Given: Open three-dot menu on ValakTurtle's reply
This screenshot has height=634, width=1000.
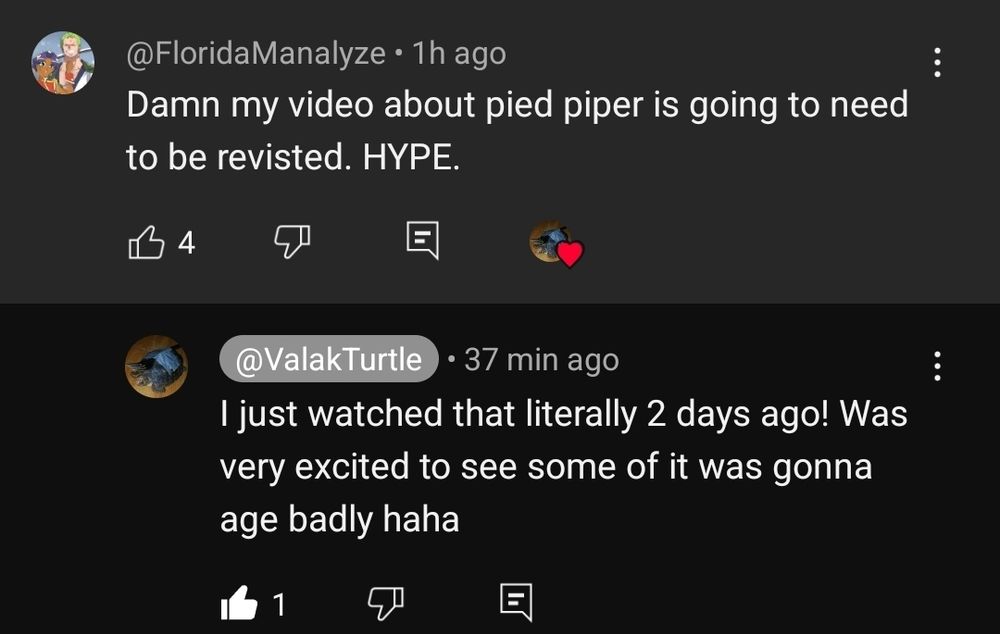Looking at the screenshot, I should [x=936, y=365].
